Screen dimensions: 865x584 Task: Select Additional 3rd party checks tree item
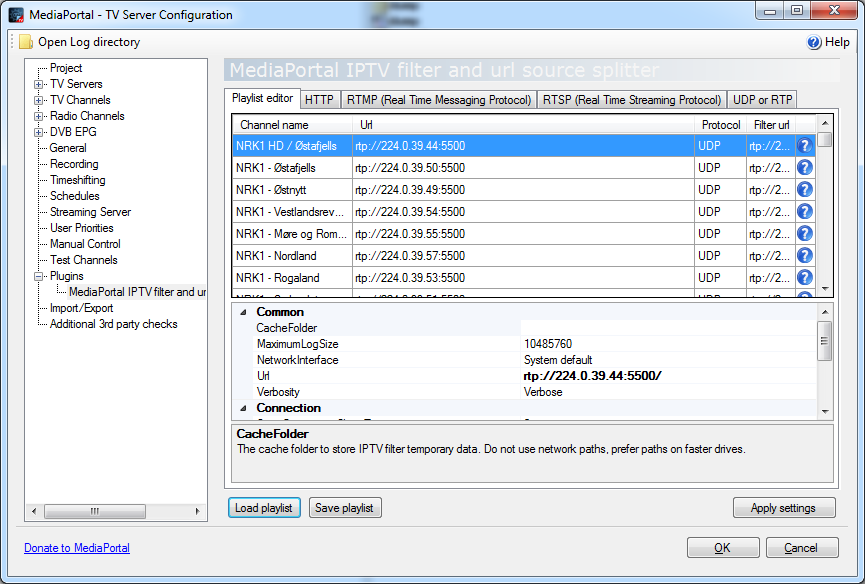point(114,324)
